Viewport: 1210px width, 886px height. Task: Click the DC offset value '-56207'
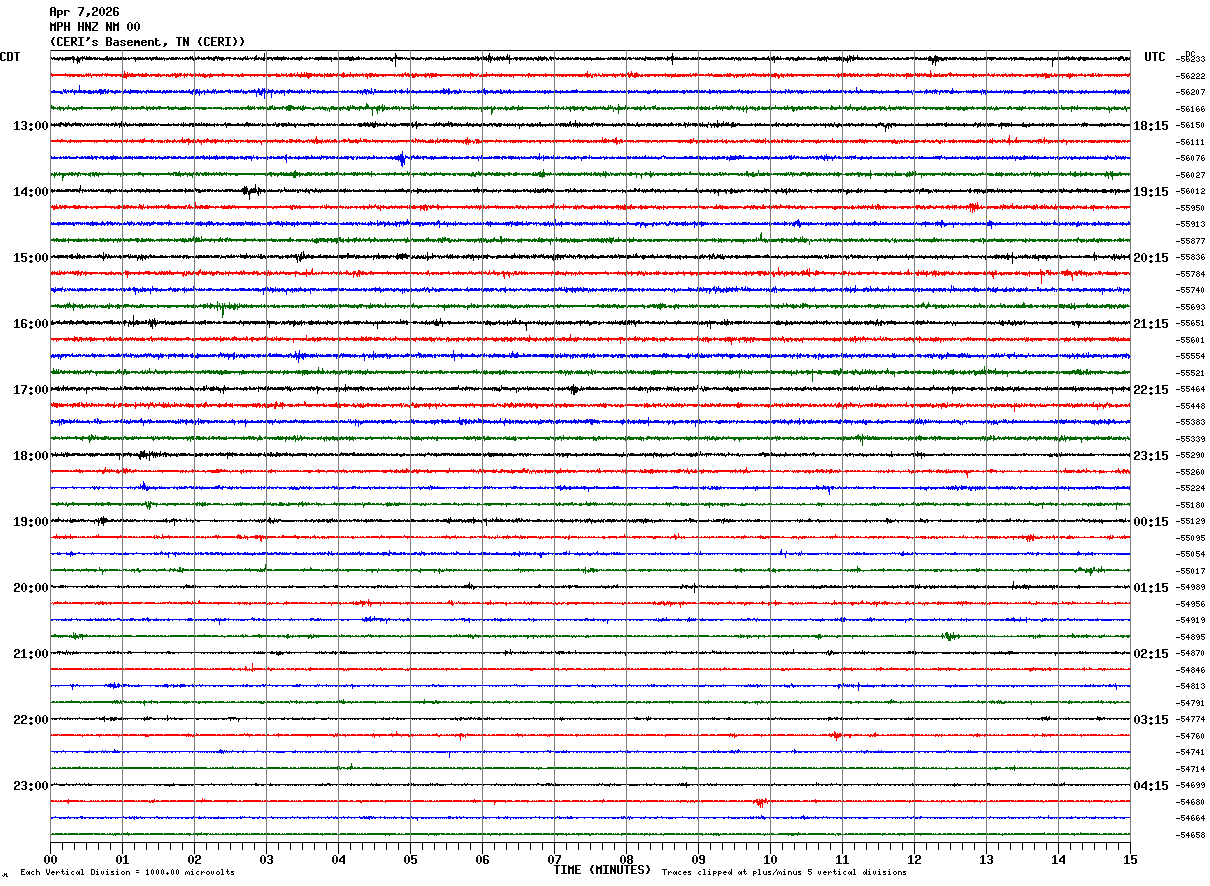pos(1190,92)
